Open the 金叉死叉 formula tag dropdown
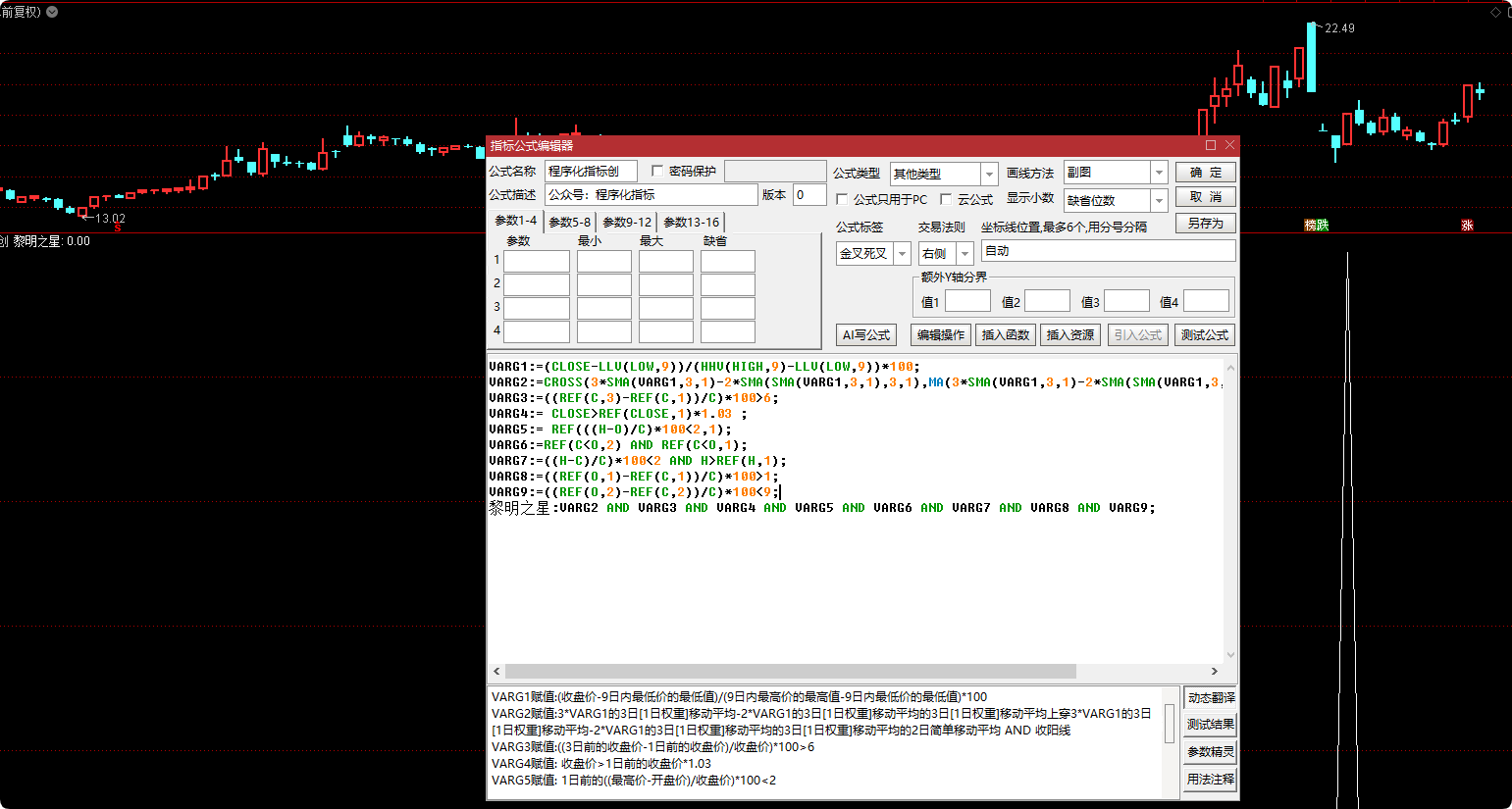This screenshot has width=1512, height=809. (902, 254)
